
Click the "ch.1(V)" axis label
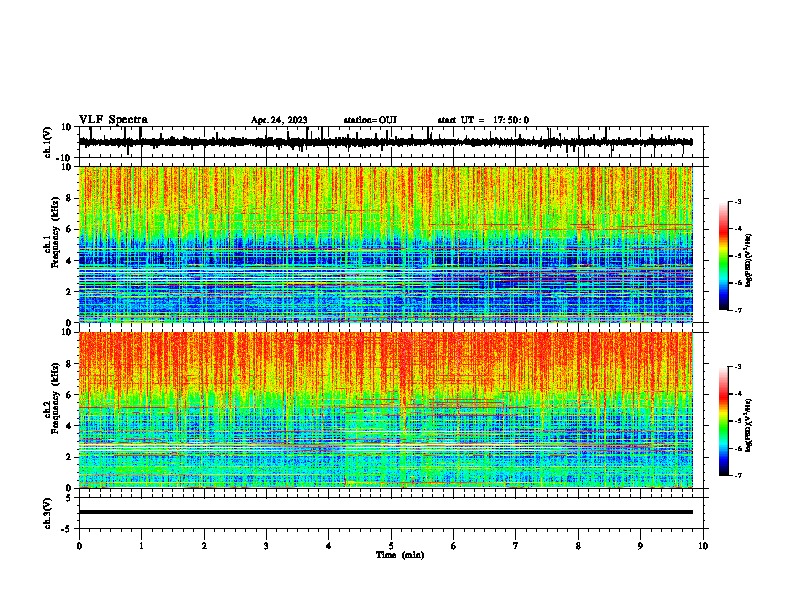48,142
